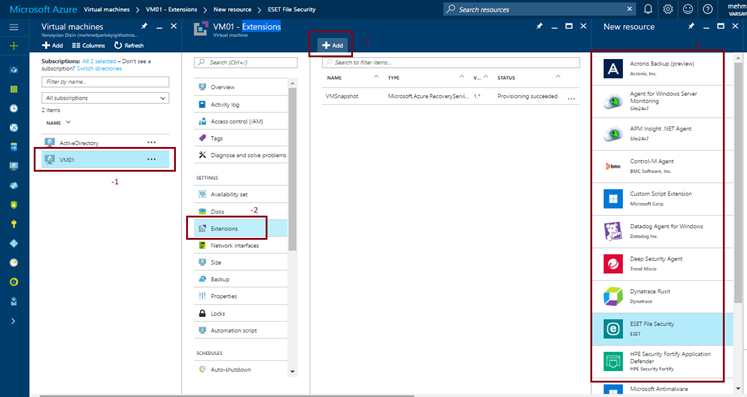
Task: Pin the Virtual machines blade
Action: click(x=144, y=26)
